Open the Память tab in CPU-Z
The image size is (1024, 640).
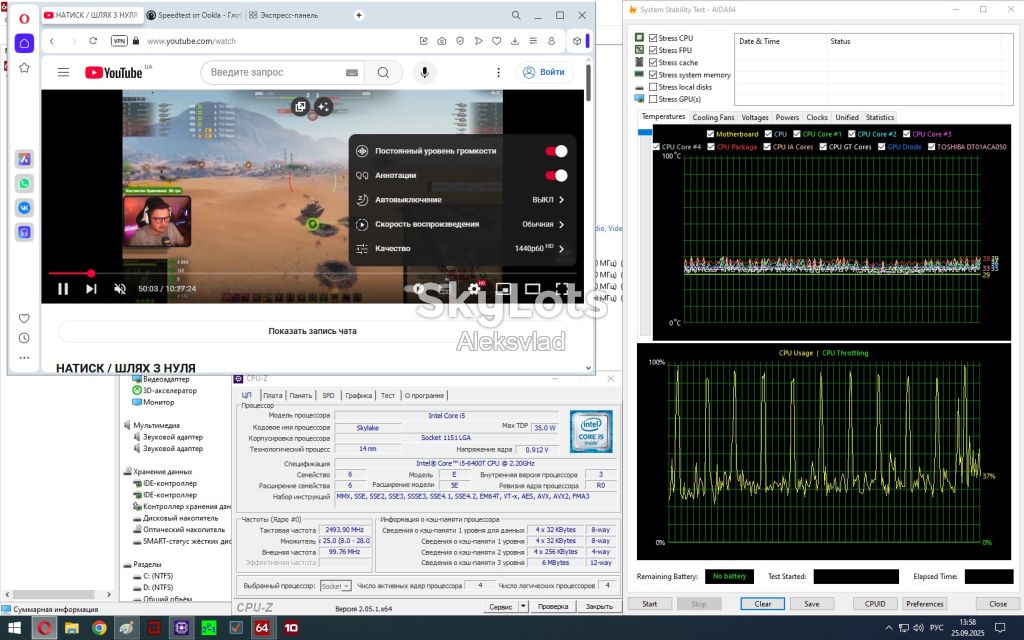300,395
